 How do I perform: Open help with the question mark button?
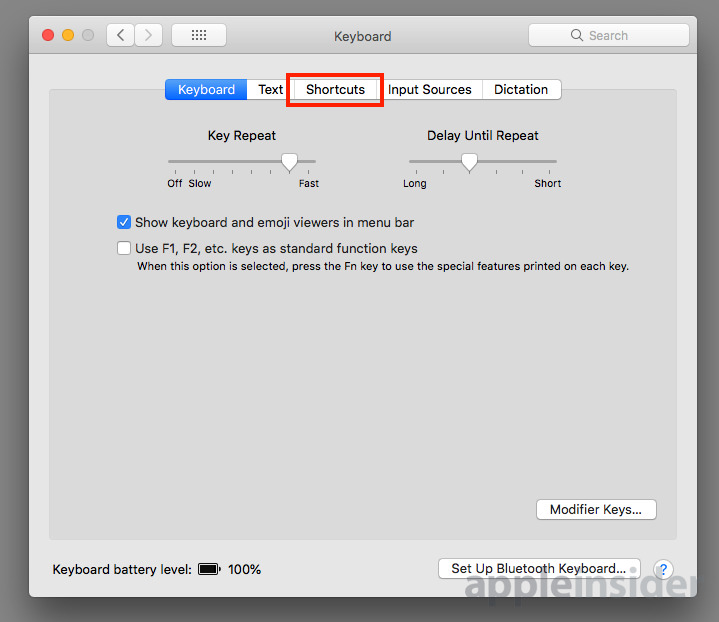point(663,569)
